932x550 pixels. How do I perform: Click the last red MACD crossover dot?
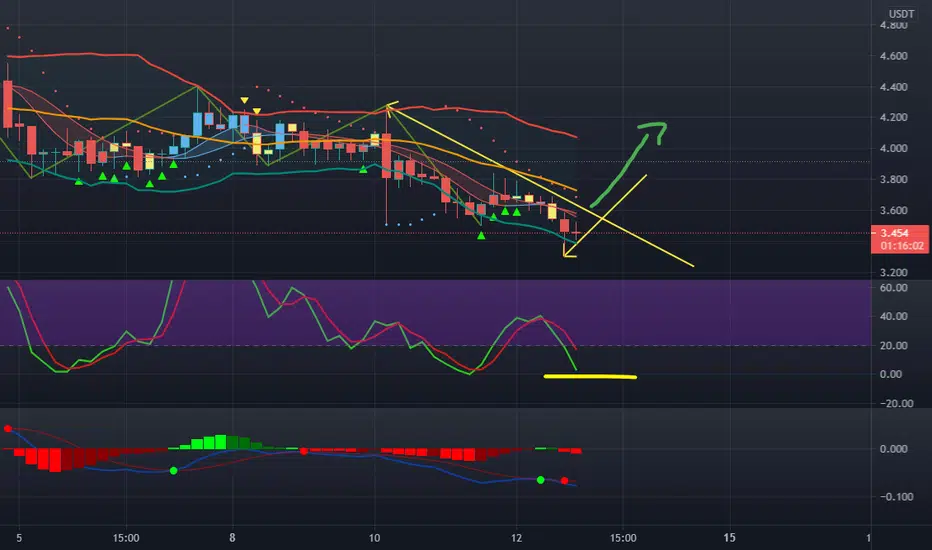[565, 480]
